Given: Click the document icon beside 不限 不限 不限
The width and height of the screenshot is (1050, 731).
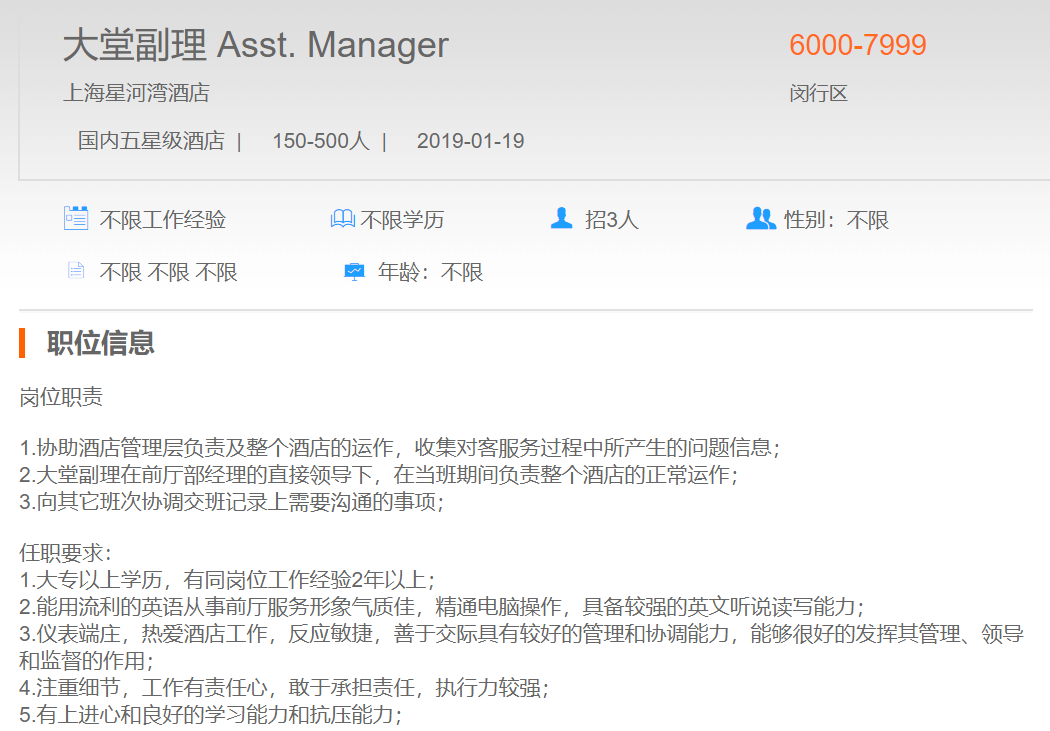Looking at the screenshot, I should point(75,271).
